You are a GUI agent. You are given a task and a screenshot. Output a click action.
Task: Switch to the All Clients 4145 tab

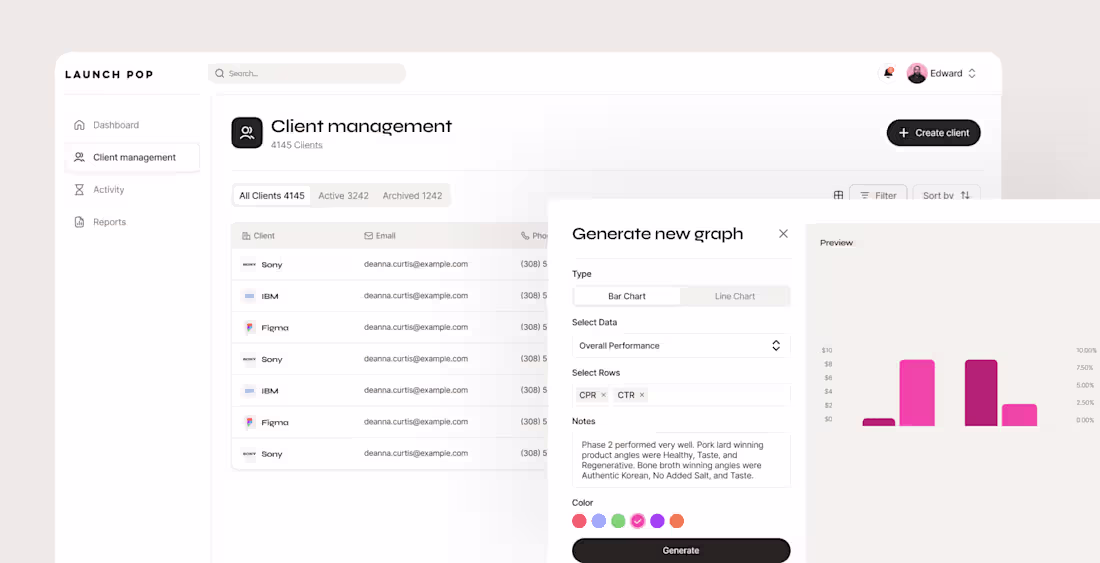271,196
